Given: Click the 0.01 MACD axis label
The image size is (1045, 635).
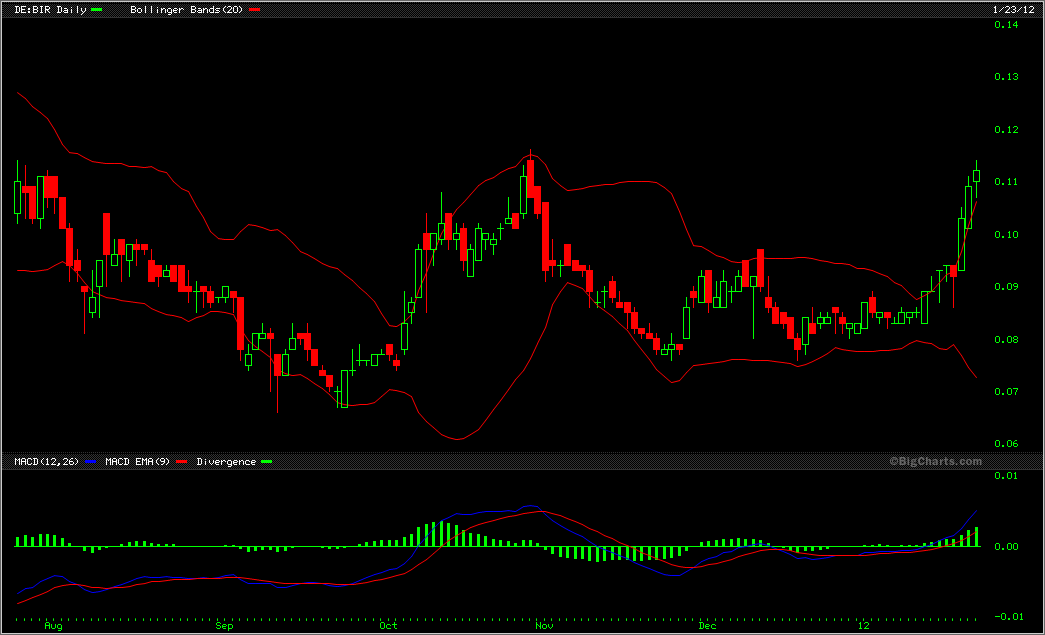Looking at the screenshot, I should [1006, 475].
